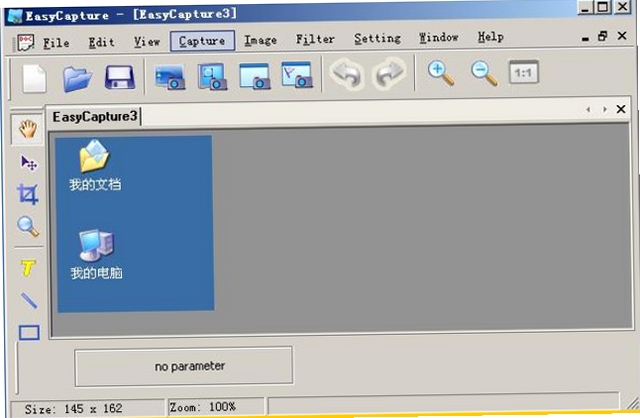Capture active window toolbar icon
This screenshot has height=418, width=640.
click(255, 76)
